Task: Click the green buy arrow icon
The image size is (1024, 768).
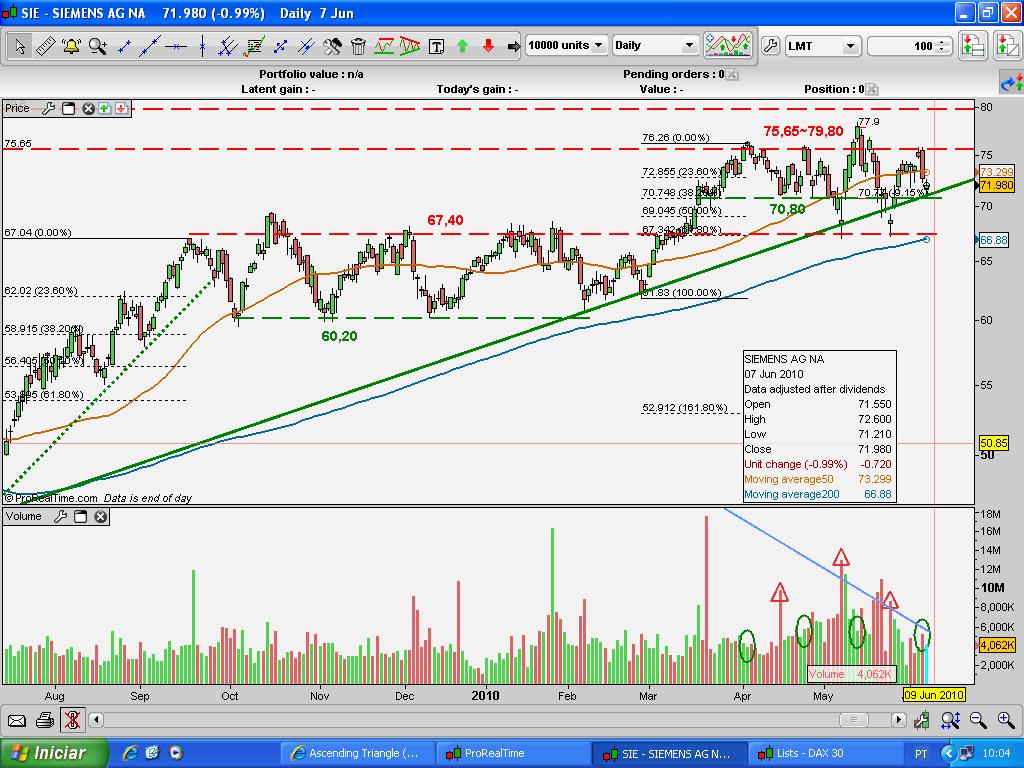Action: [x=462, y=46]
